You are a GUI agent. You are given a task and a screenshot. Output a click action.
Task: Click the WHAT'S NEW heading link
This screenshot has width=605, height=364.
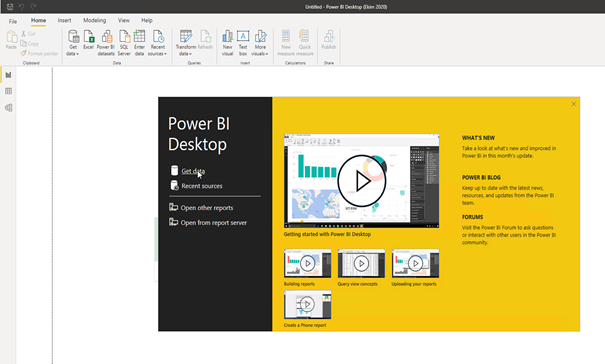478,138
